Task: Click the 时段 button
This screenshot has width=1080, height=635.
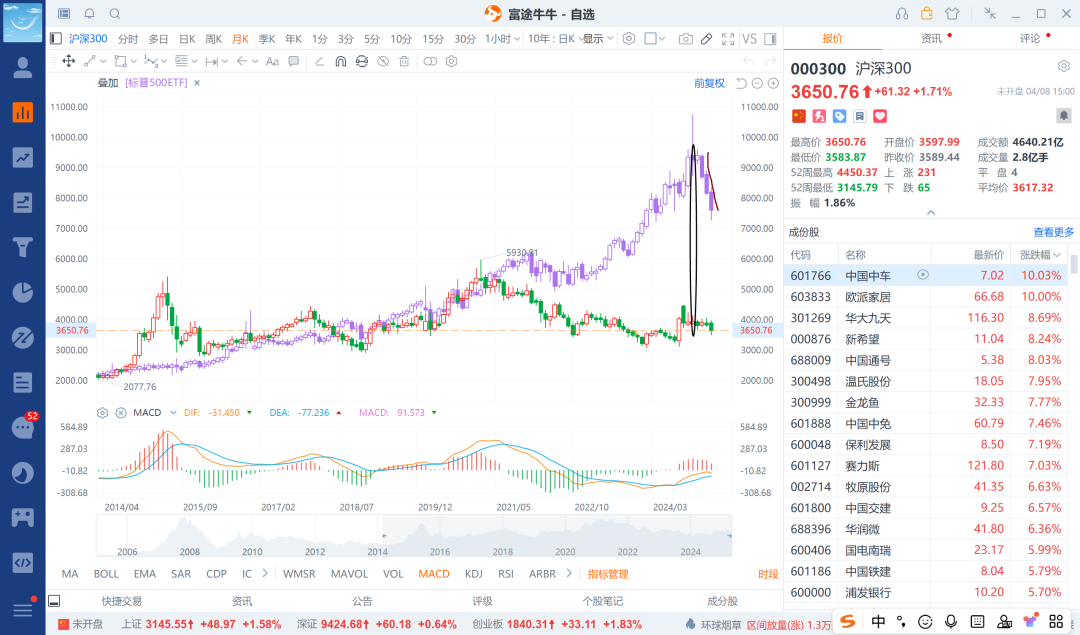Action: click(x=768, y=574)
